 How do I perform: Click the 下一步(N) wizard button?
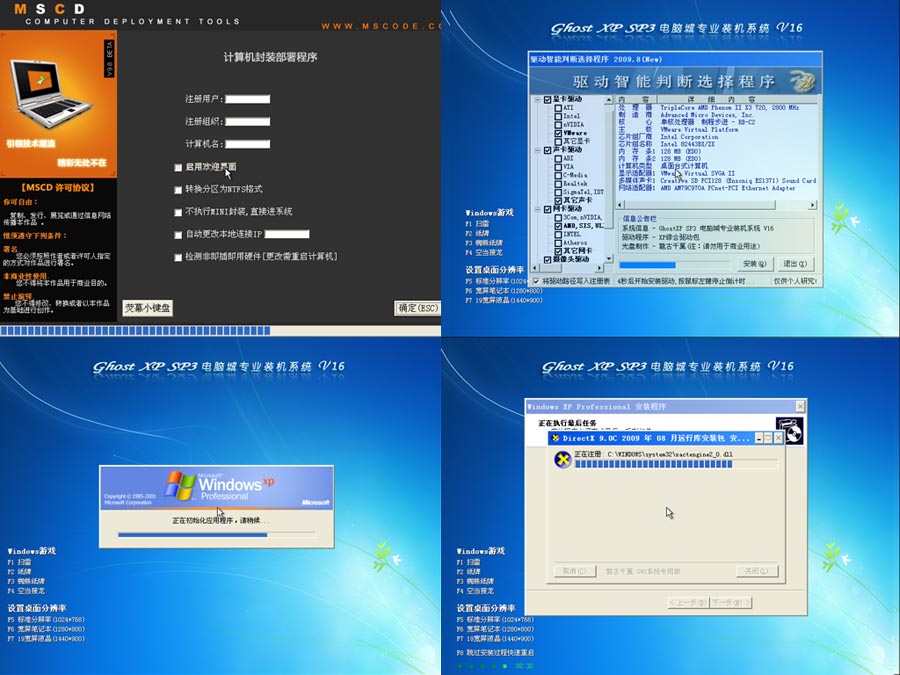(730, 602)
